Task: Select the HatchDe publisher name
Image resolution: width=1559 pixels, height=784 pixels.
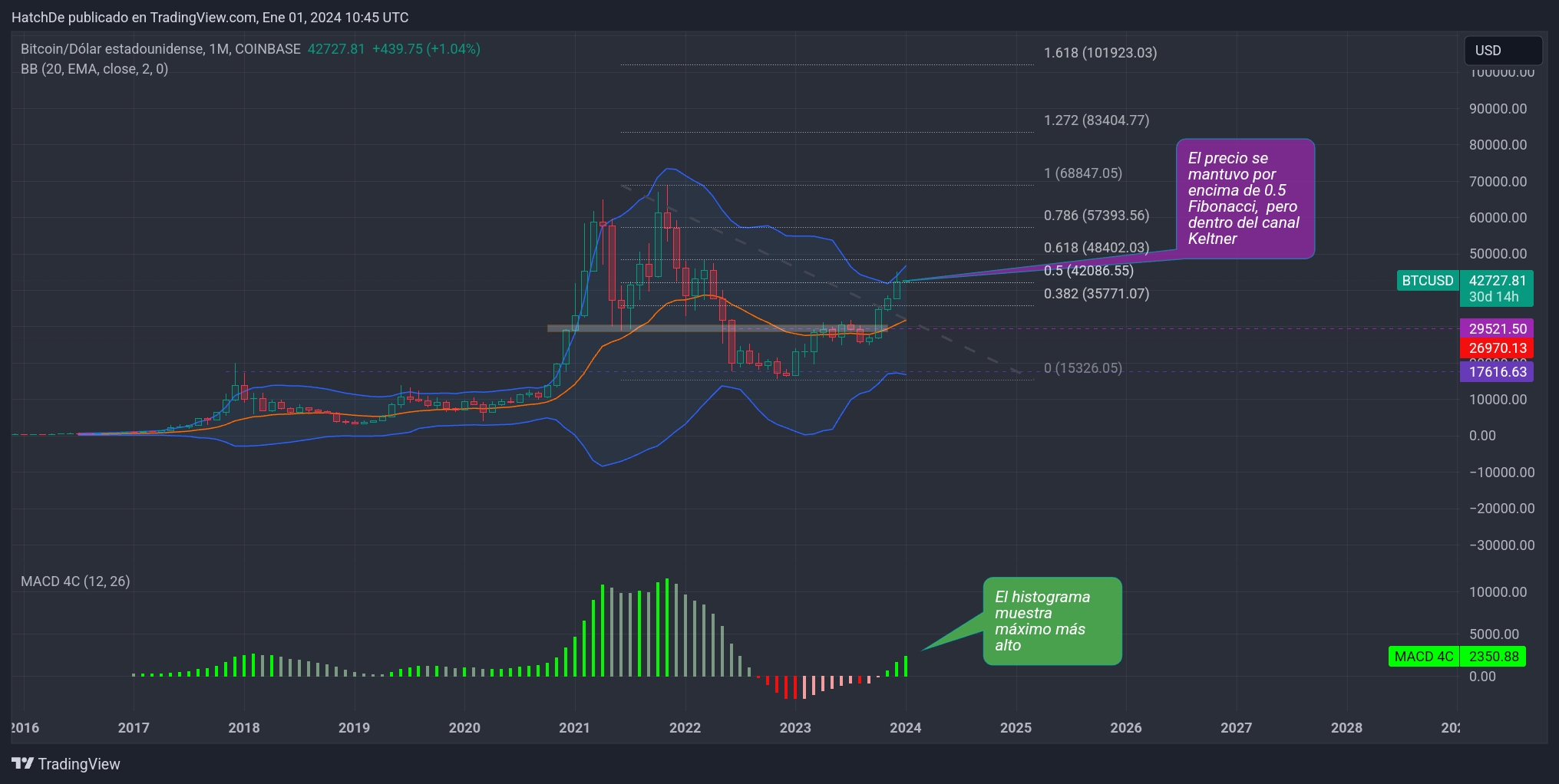Action: (x=36, y=17)
